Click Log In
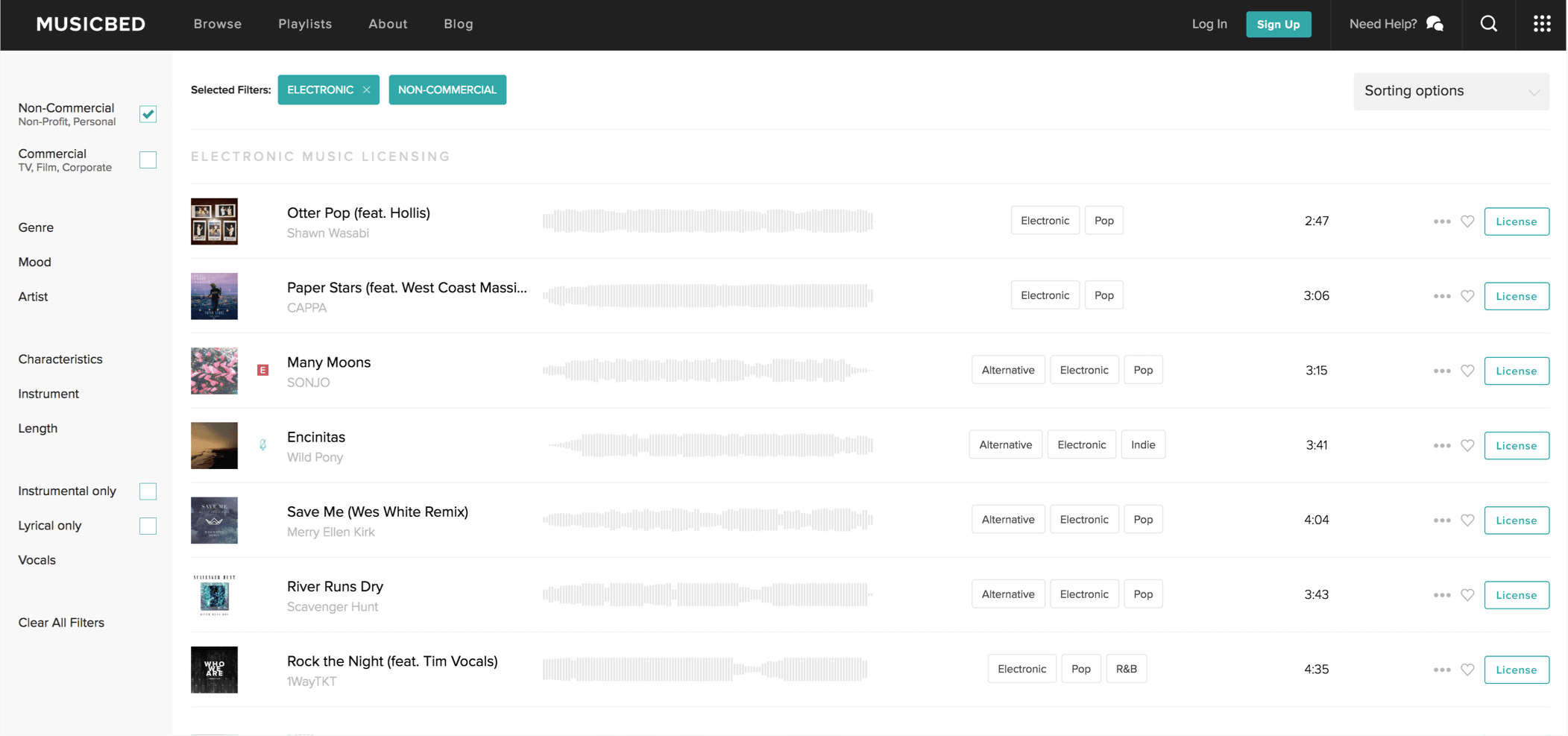This screenshot has width=1568, height=736. tap(1209, 24)
